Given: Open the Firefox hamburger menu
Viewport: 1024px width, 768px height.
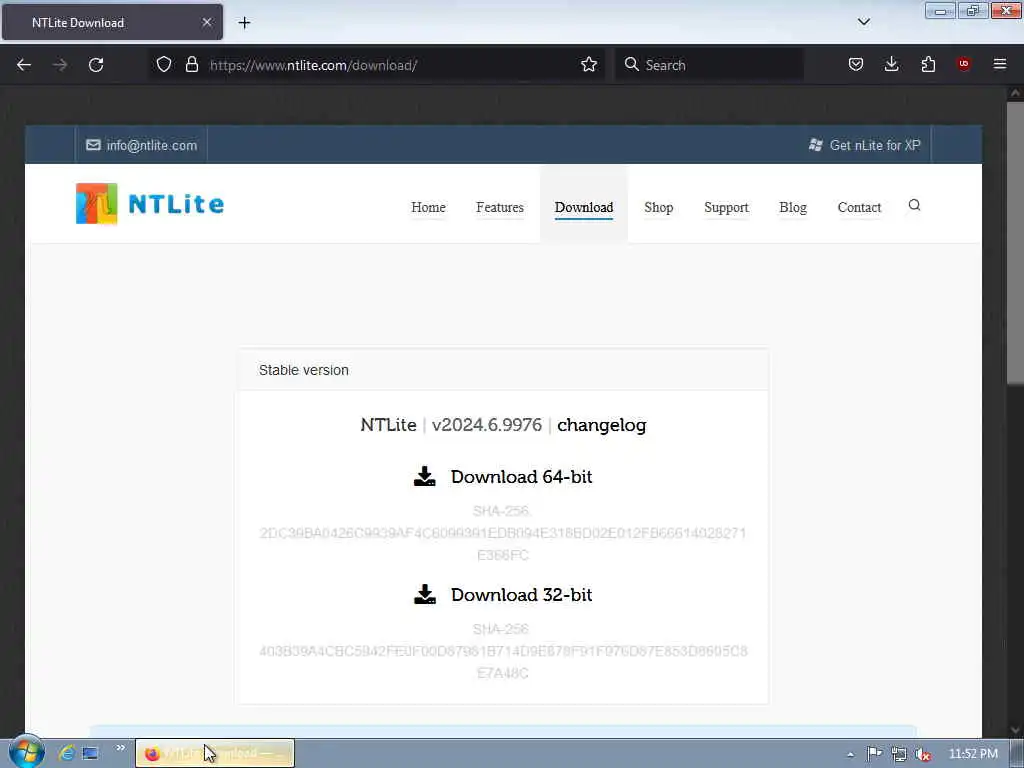Looking at the screenshot, I should pos(999,64).
